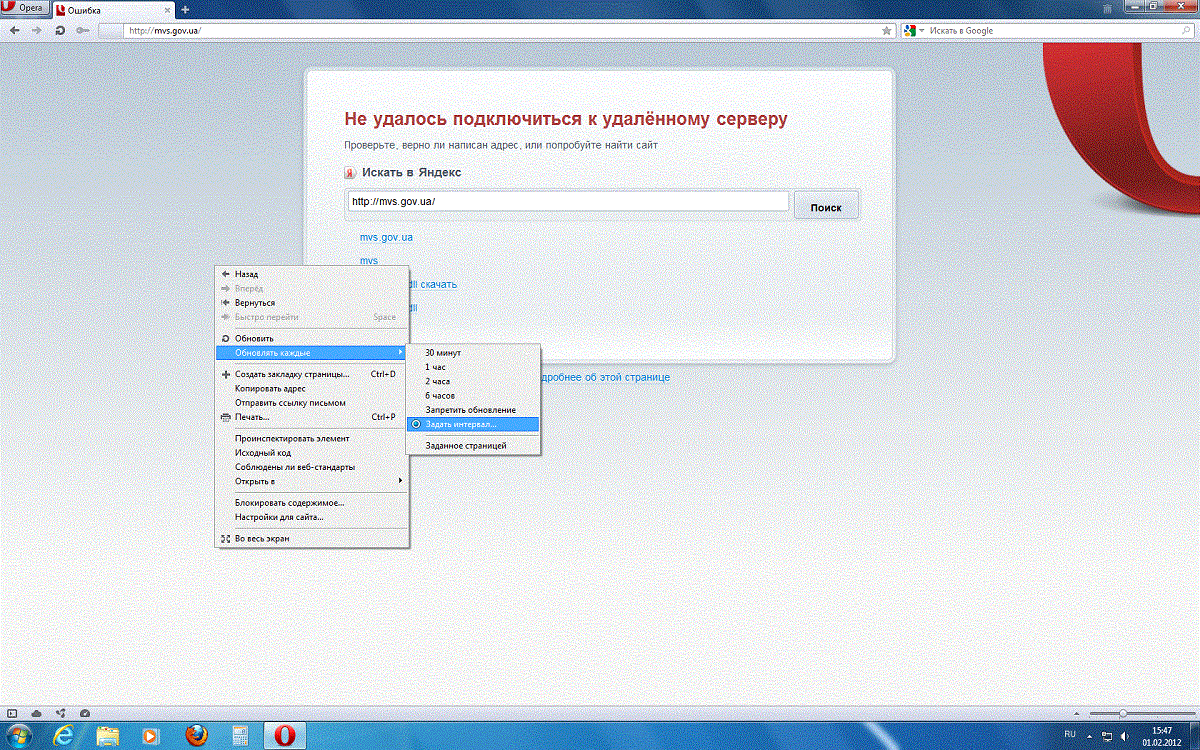Viewport: 1200px width, 750px height.
Task: Open the Opera main menu button
Action: [x=24, y=8]
